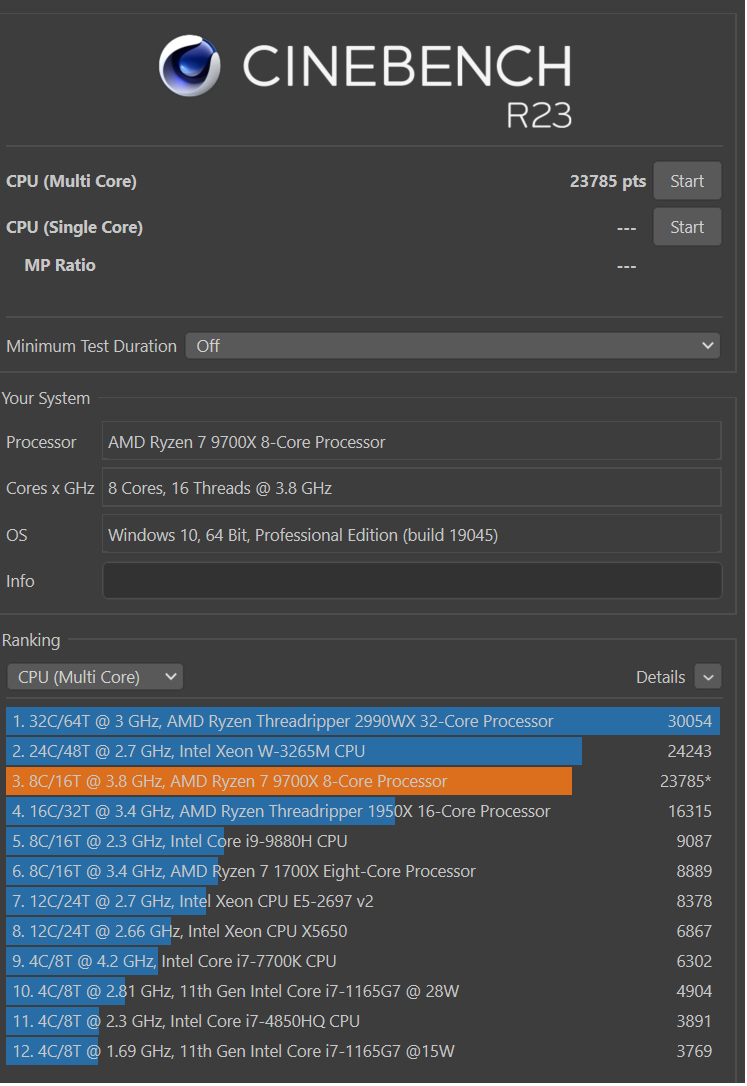Screen dimensions: 747x1086
Task: Expand the Details chevron in Ranking
Action: click(708, 677)
